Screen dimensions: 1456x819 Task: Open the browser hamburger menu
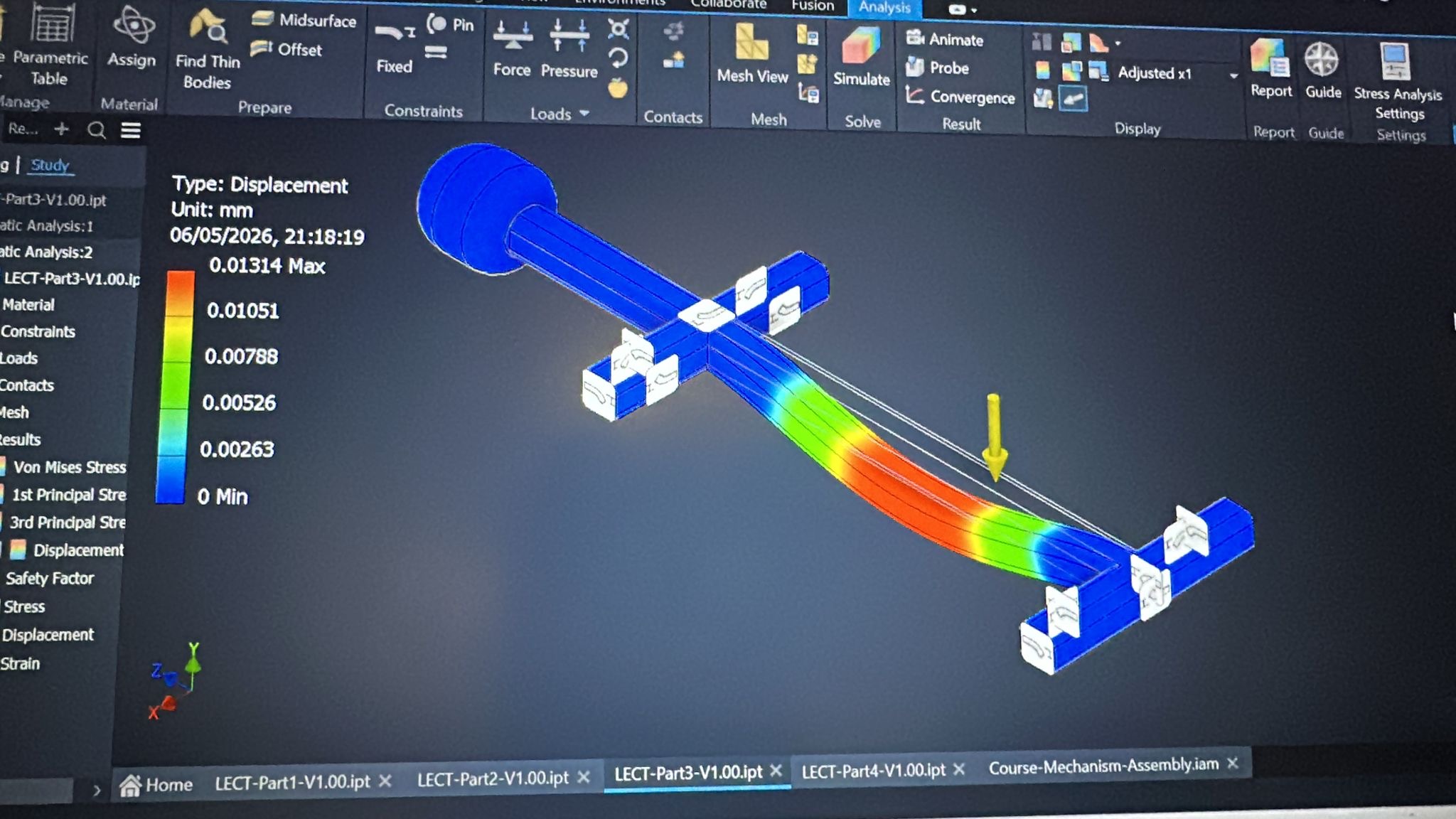click(x=131, y=131)
